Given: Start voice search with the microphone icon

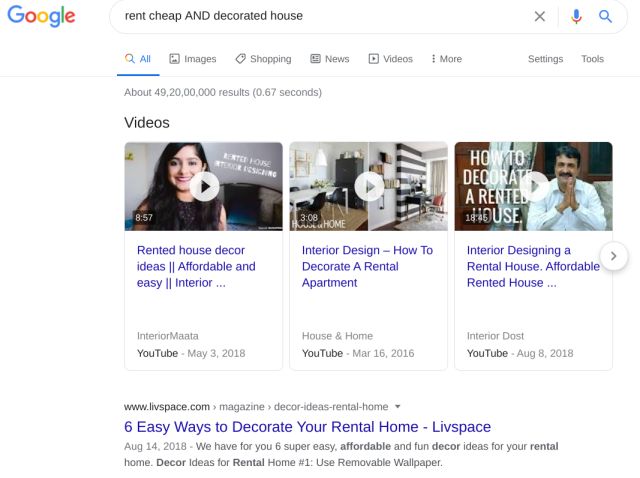Looking at the screenshot, I should click(576, 16).
